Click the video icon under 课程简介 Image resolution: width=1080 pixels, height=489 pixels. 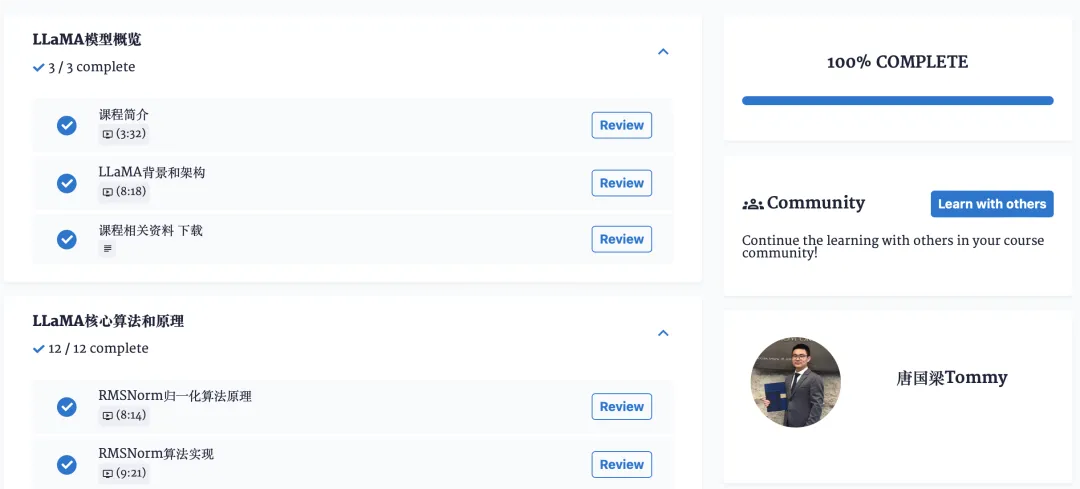107,134
